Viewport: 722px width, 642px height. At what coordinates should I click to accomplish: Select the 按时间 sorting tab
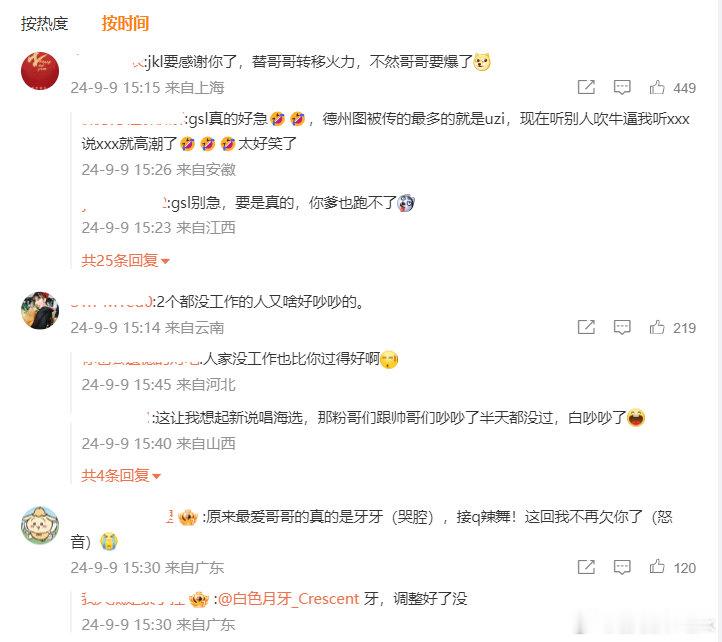click(x=125, y=23)
